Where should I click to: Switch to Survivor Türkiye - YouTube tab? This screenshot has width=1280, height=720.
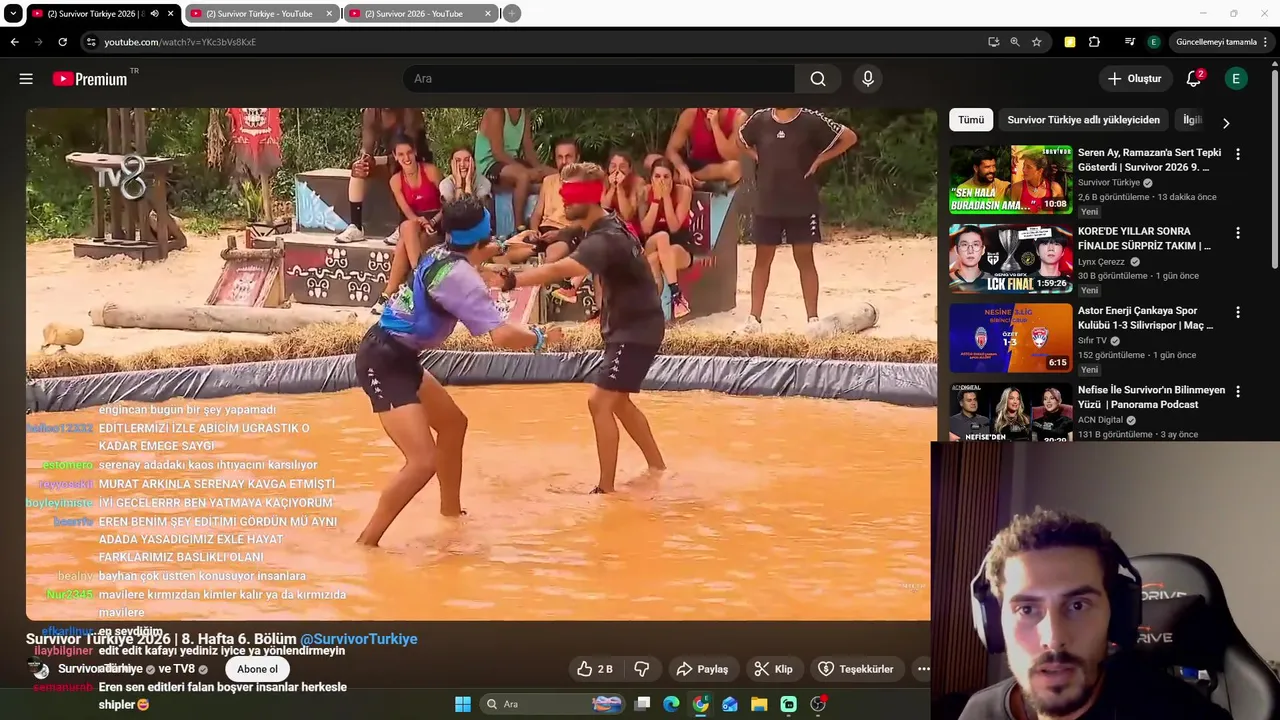click(260, 14)
